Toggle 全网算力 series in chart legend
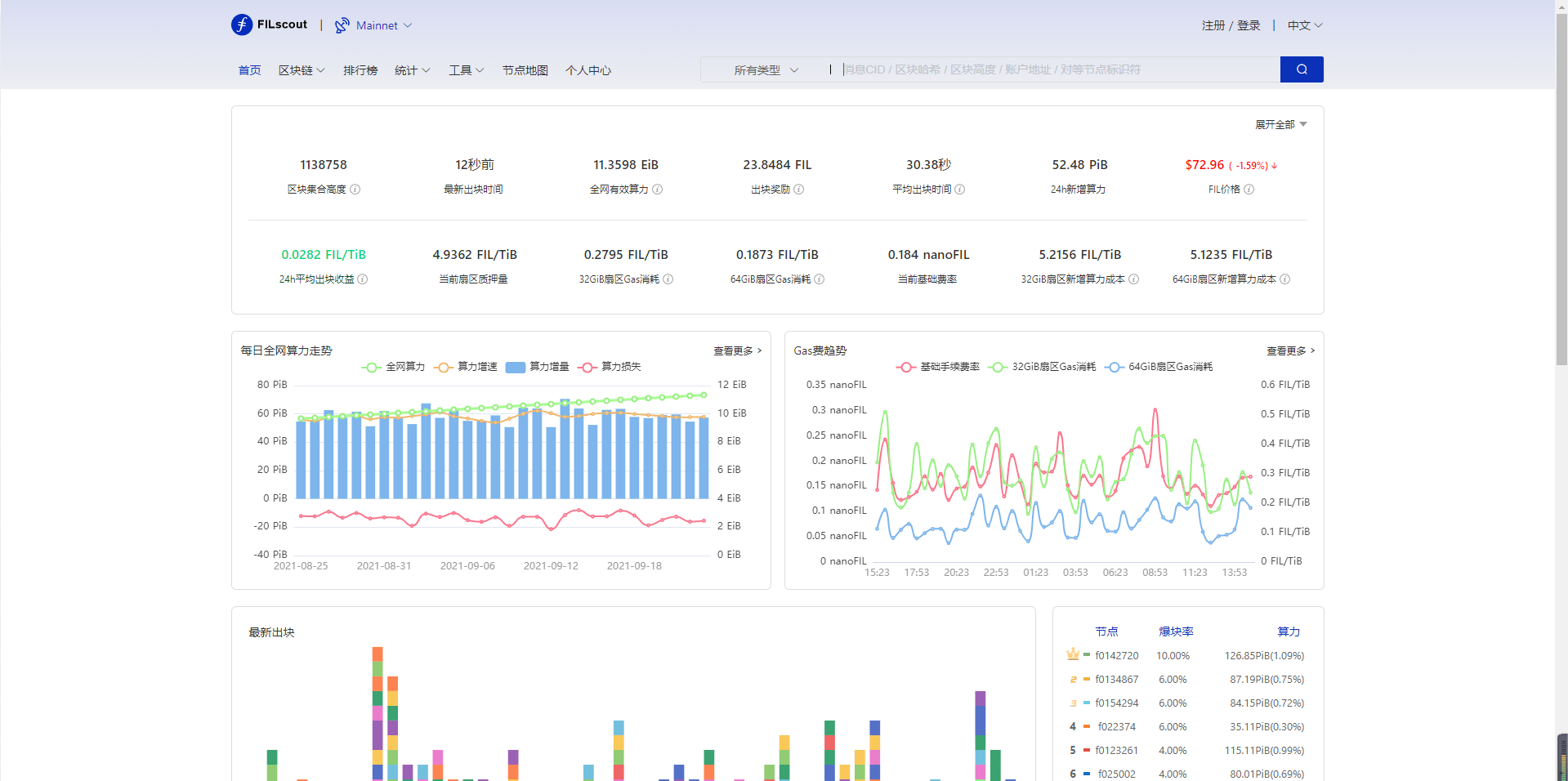 point(394,367)
